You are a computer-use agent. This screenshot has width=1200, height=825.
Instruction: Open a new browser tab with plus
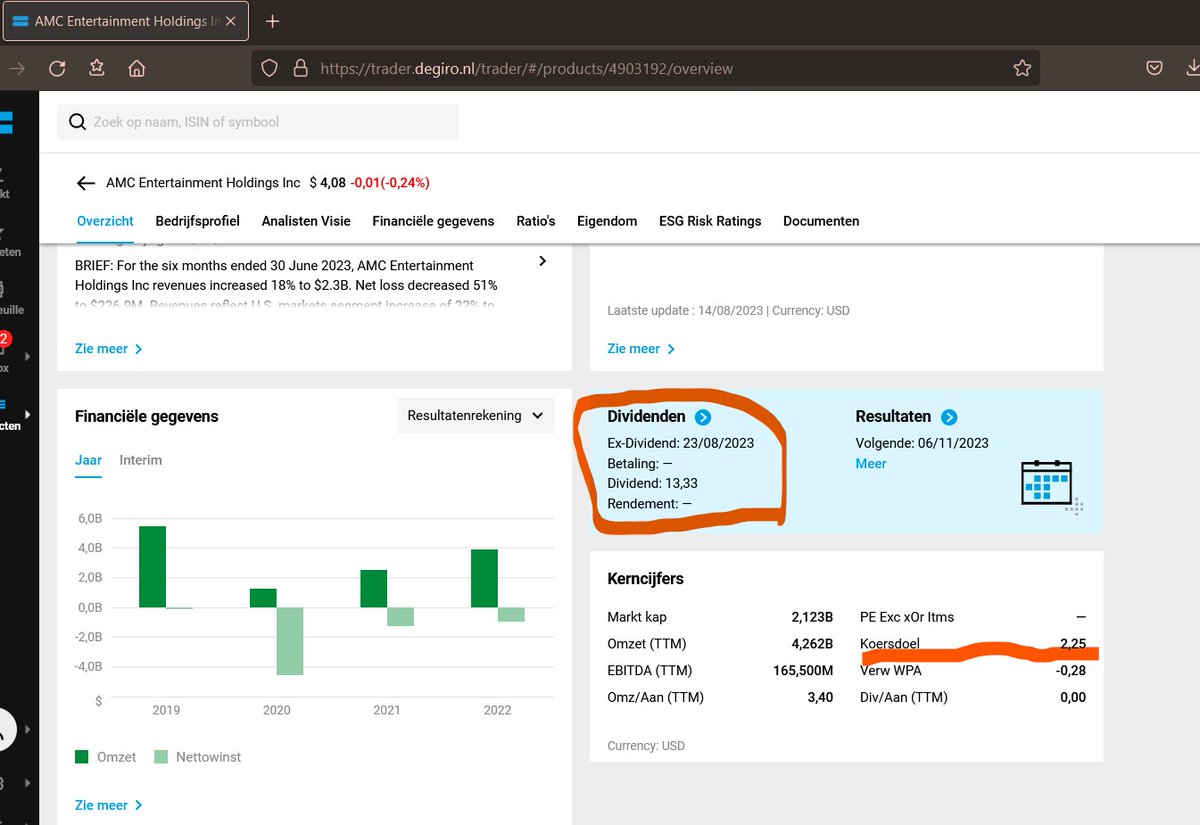tap(272, 21)
